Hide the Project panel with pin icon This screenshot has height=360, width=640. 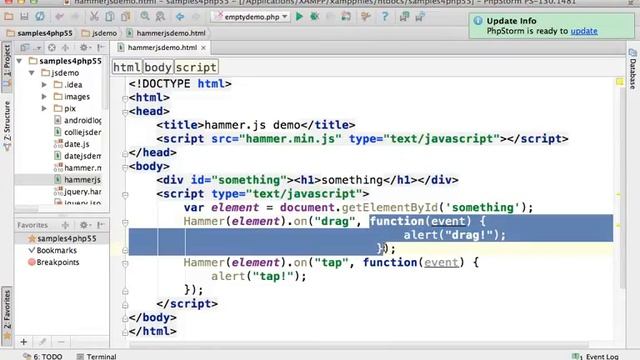tap(100, 48)
